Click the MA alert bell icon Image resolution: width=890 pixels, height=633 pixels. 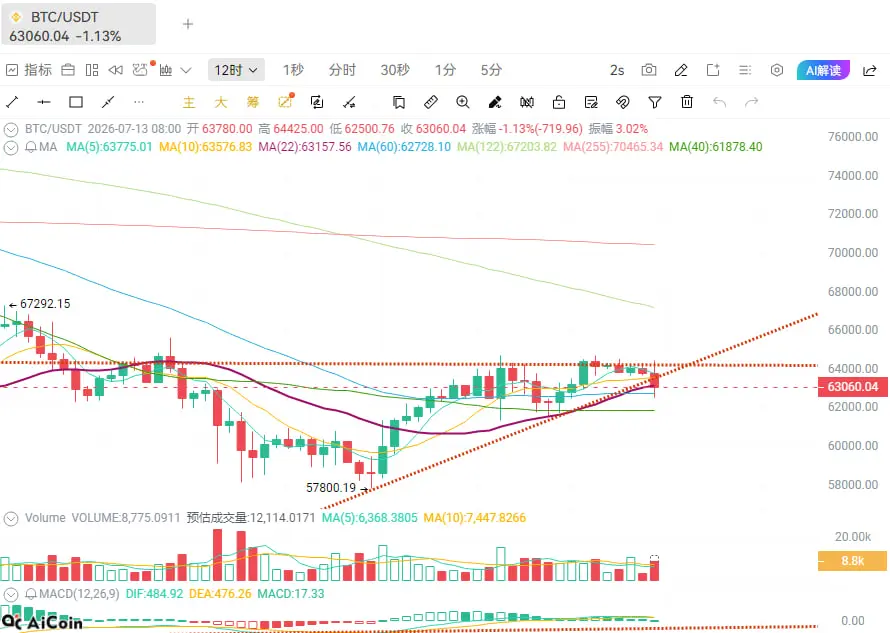click(31, 148)
